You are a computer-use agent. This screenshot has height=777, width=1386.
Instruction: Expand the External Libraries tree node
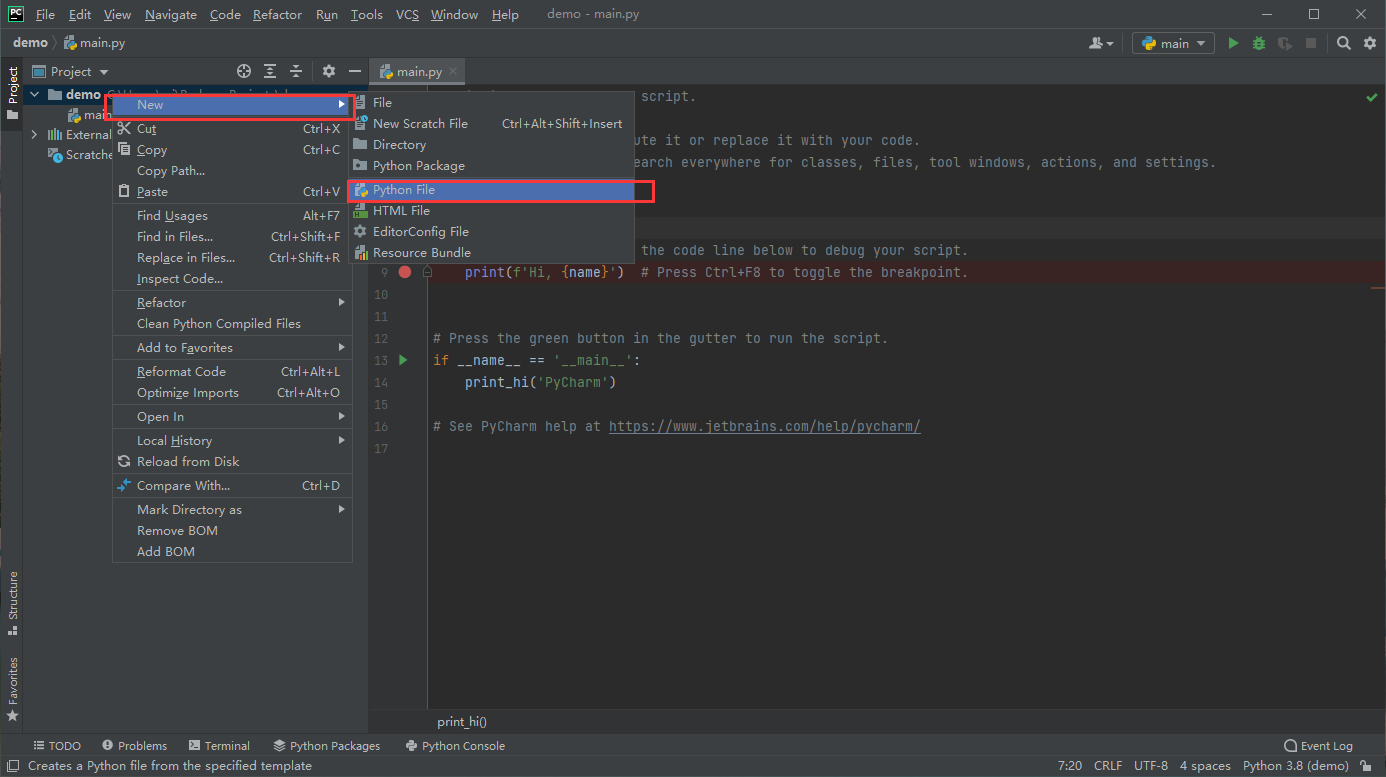coord(35,135)
